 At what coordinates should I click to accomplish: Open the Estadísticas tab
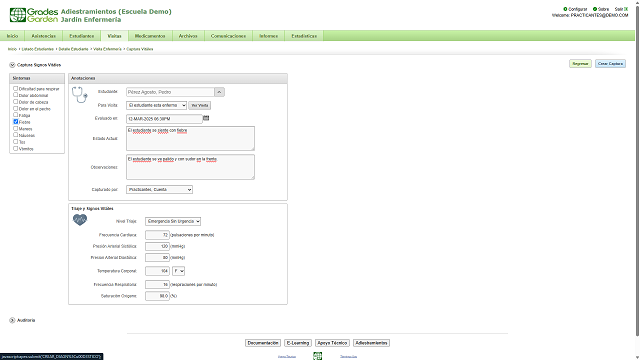(304, 36)
